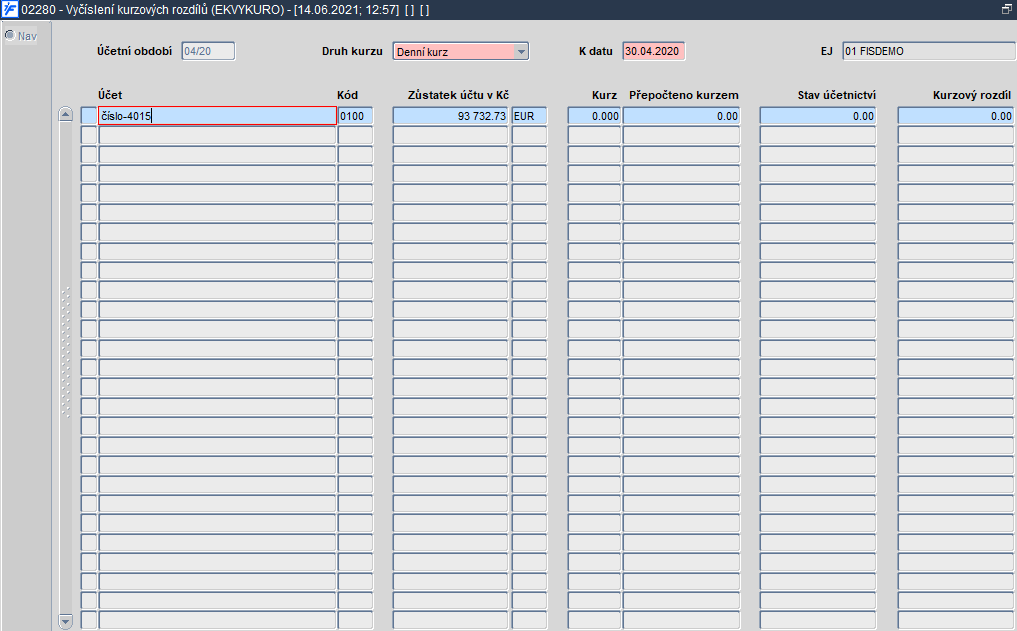Select the Nav radio button
Viewport: 1017px width, 631px height.
click(10, 35)
